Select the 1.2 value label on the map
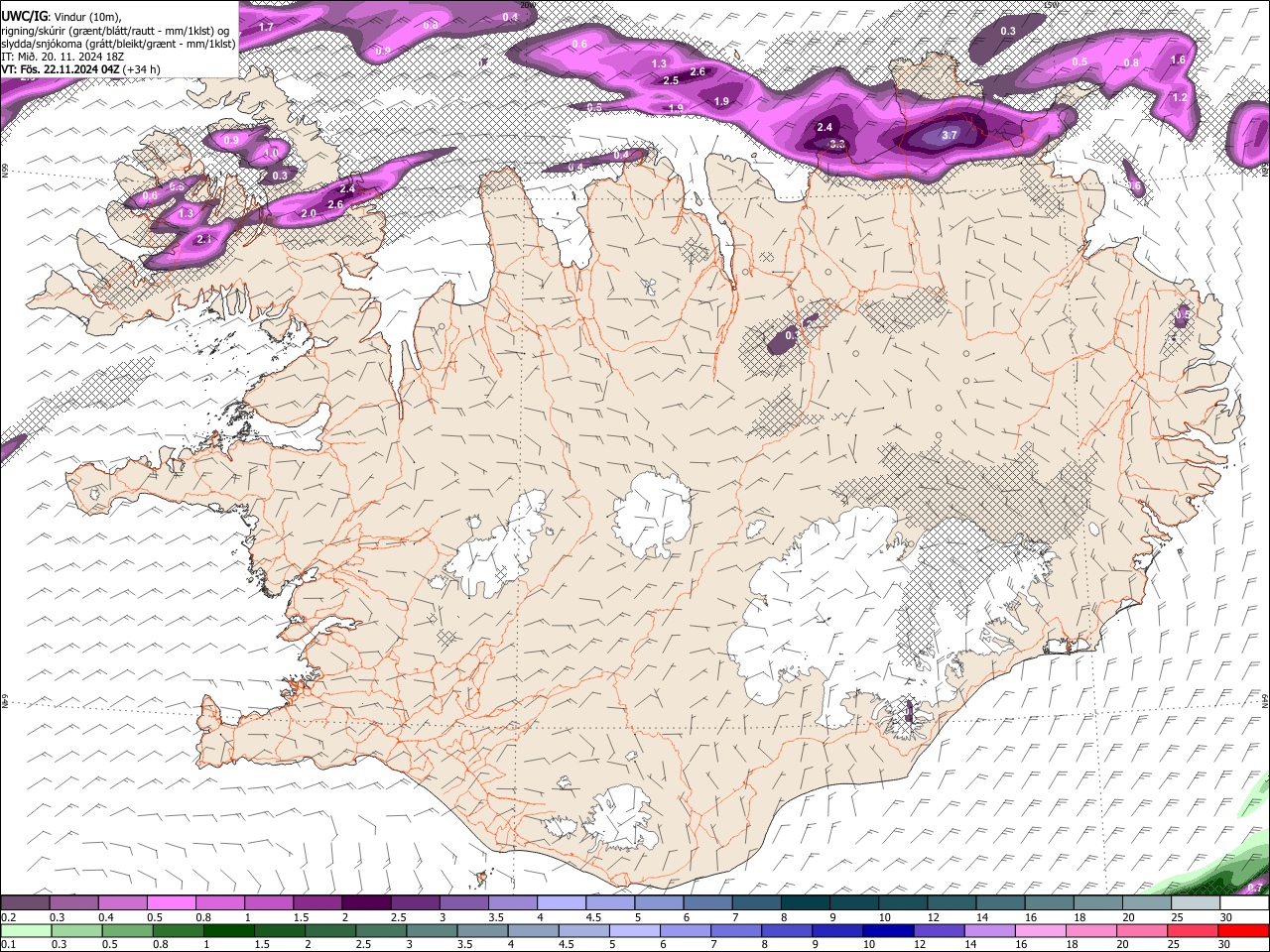Viewport: 1270px width, 952px height. click(1180, 98)
